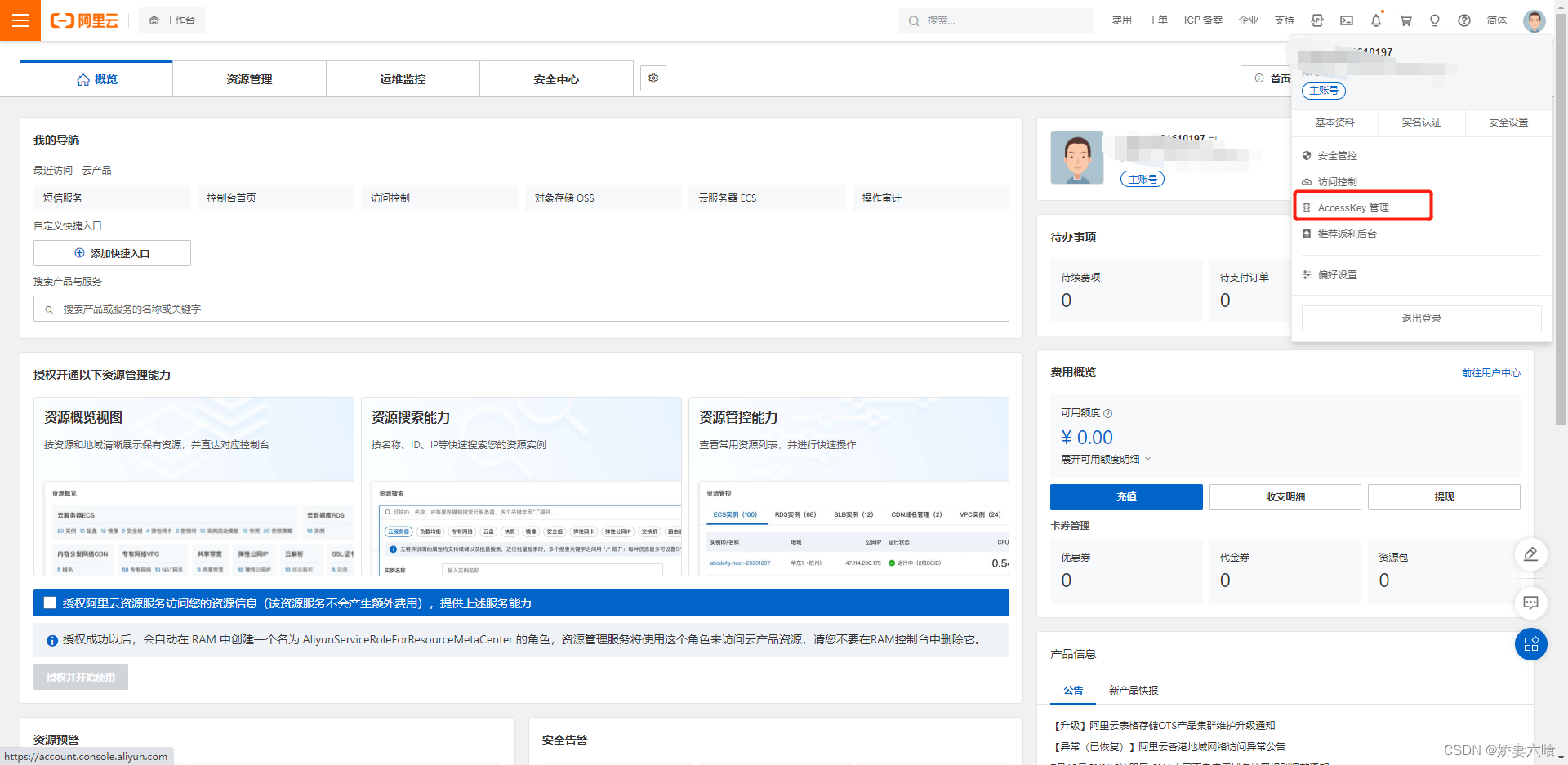
Task: Open the 支持 menu
Action: coord(1284,20)
